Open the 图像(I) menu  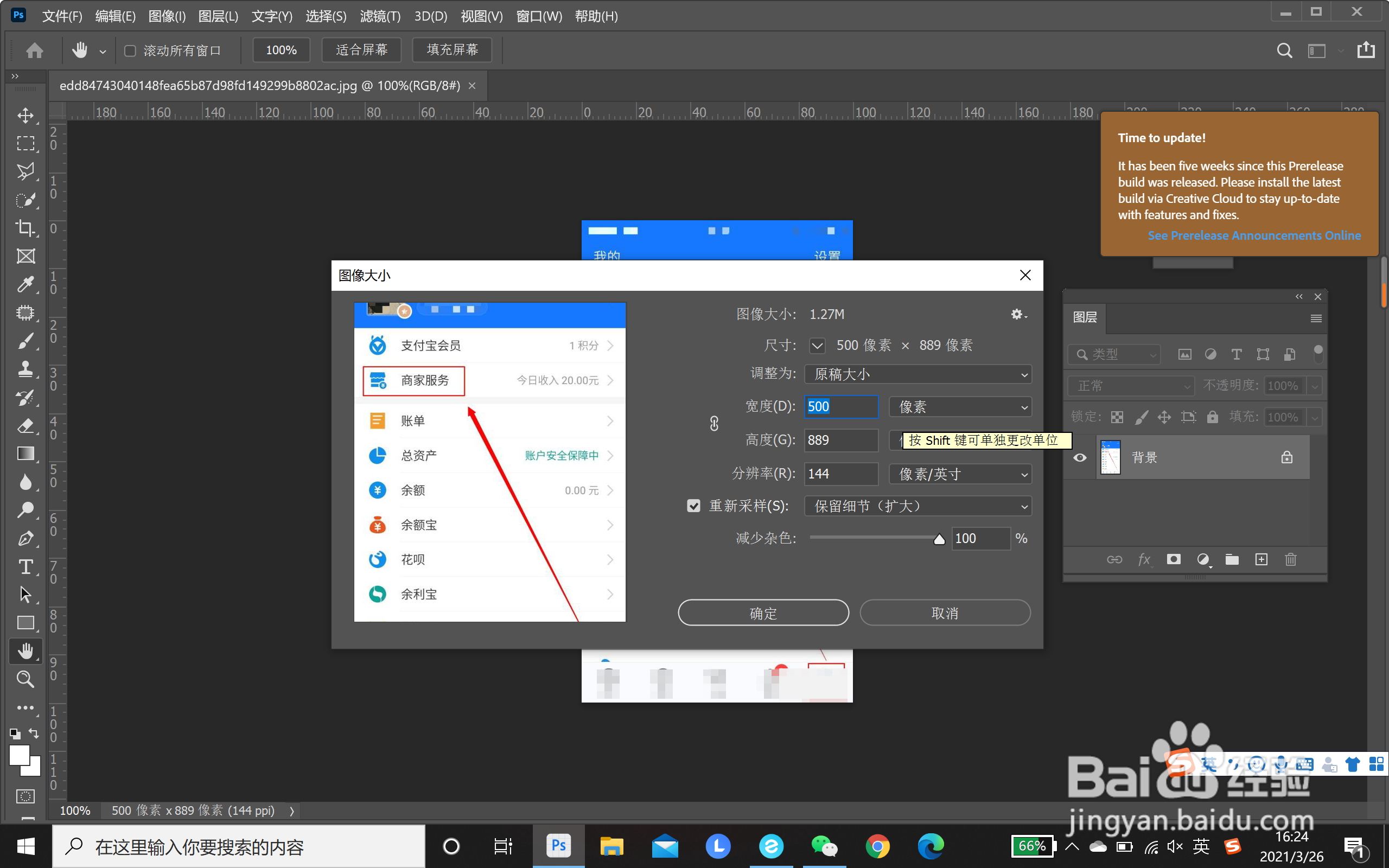point(167,16)
